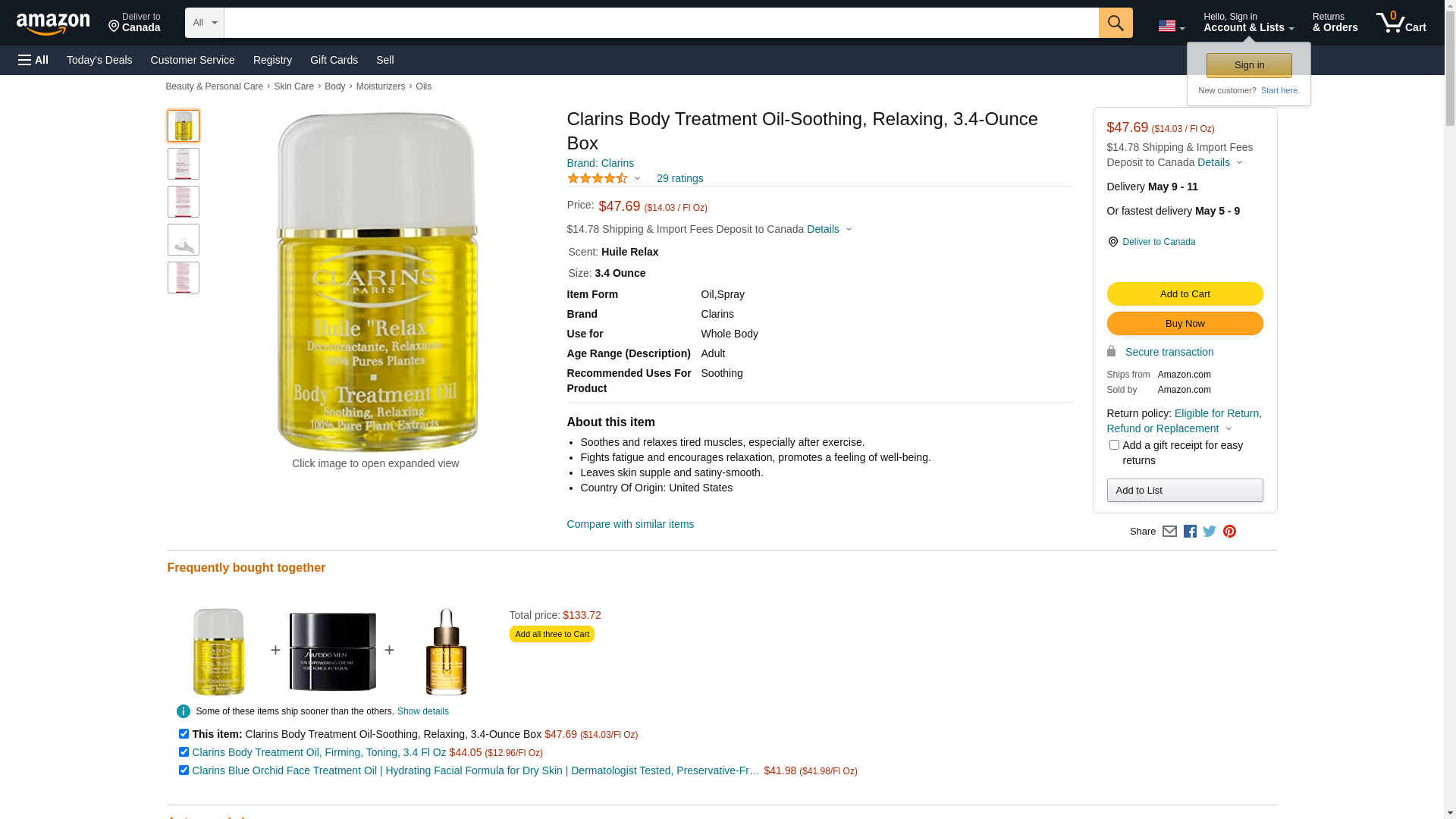Share product on Pinterest
The image size is (1456, 819).
pyautogui.click(x=1229, y=532)
